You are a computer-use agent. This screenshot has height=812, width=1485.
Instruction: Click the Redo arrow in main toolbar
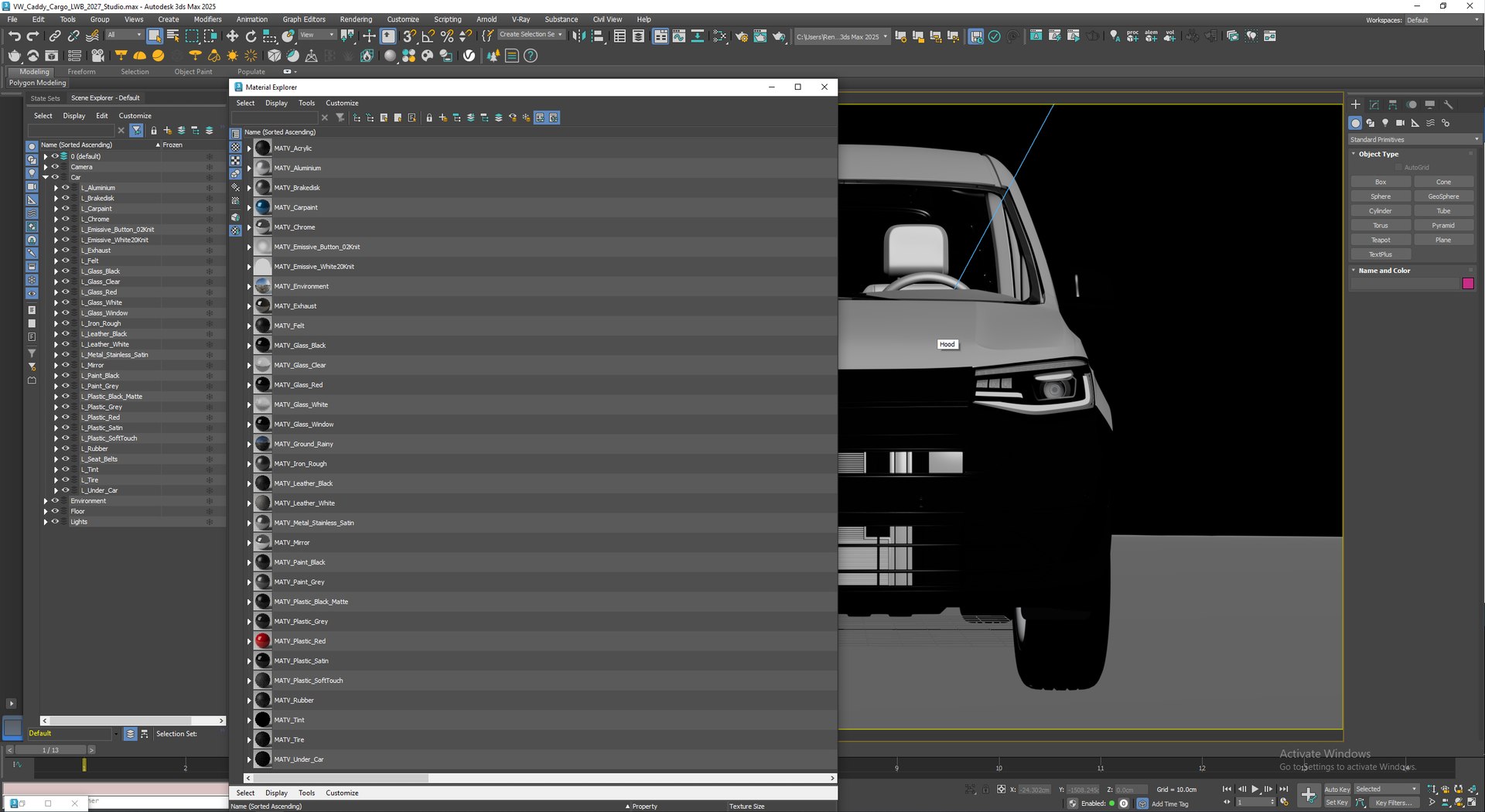coord(32,36)
